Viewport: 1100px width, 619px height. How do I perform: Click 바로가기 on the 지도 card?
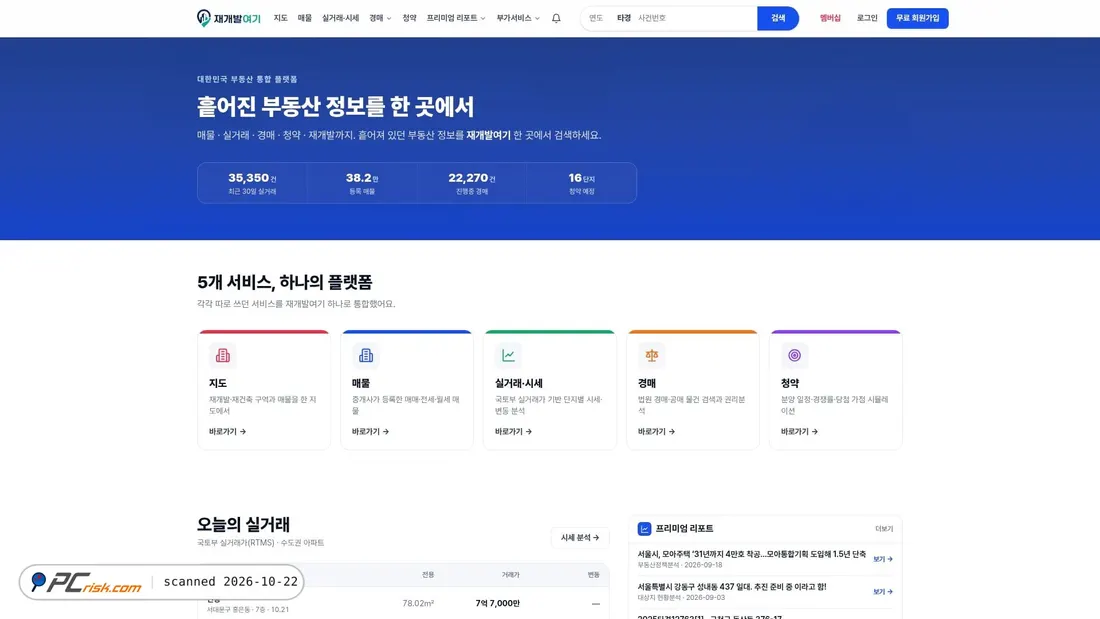[x=227, y=432]
